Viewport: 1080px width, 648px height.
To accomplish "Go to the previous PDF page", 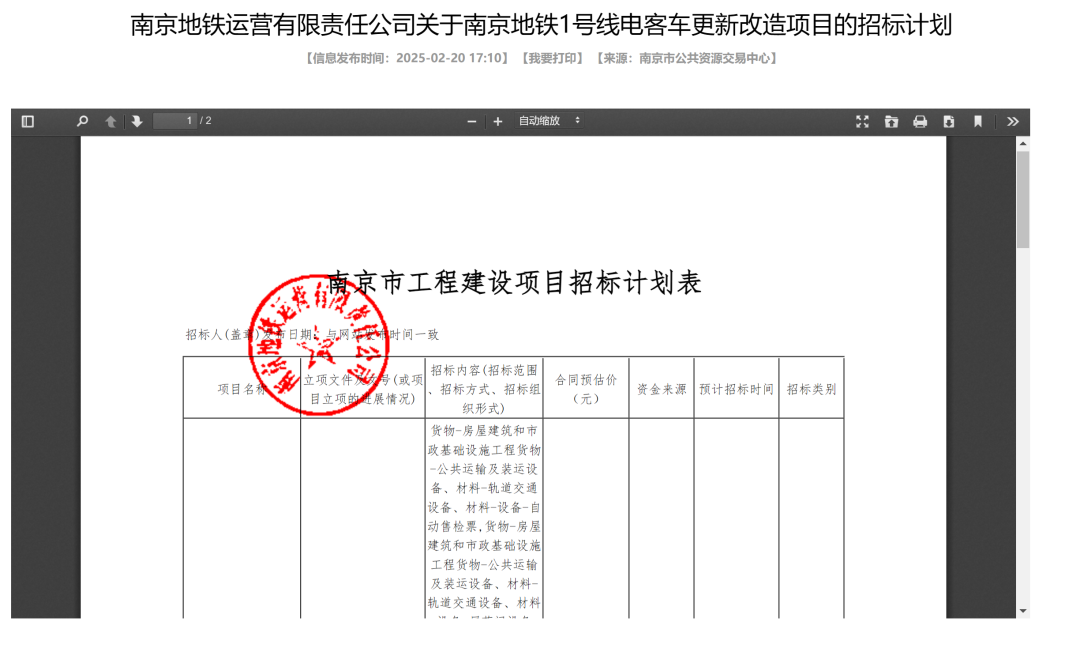I will pos(110,122).
